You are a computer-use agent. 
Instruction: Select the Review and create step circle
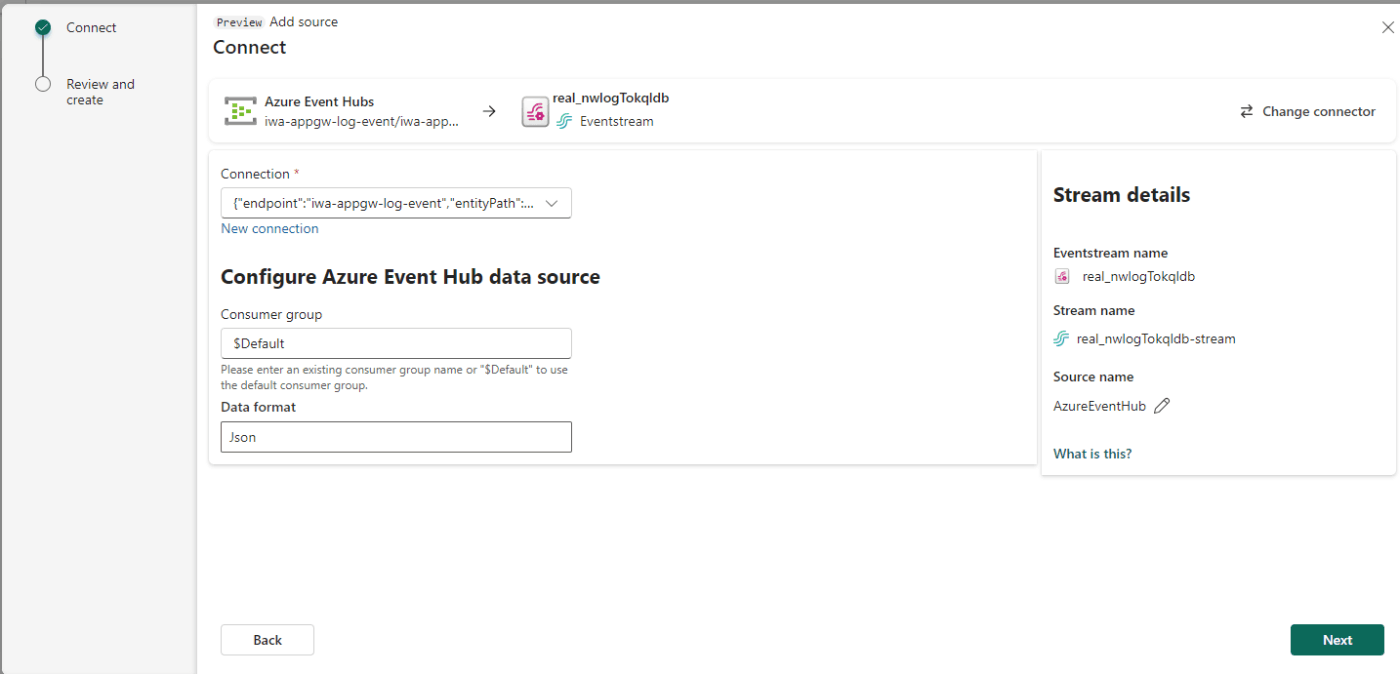point(43,84)
